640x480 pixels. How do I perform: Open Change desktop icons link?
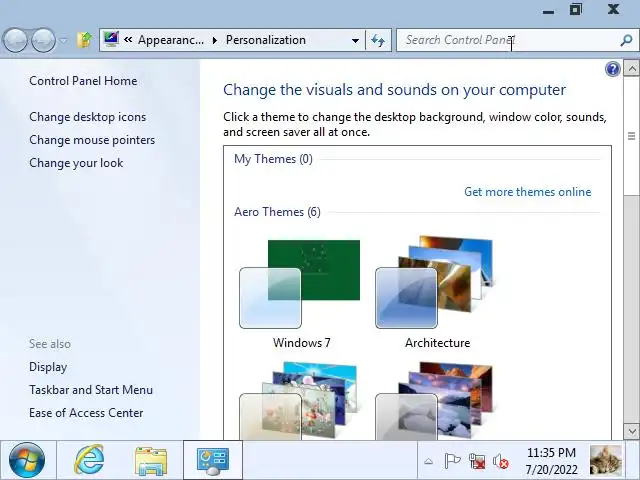point(87,117)
